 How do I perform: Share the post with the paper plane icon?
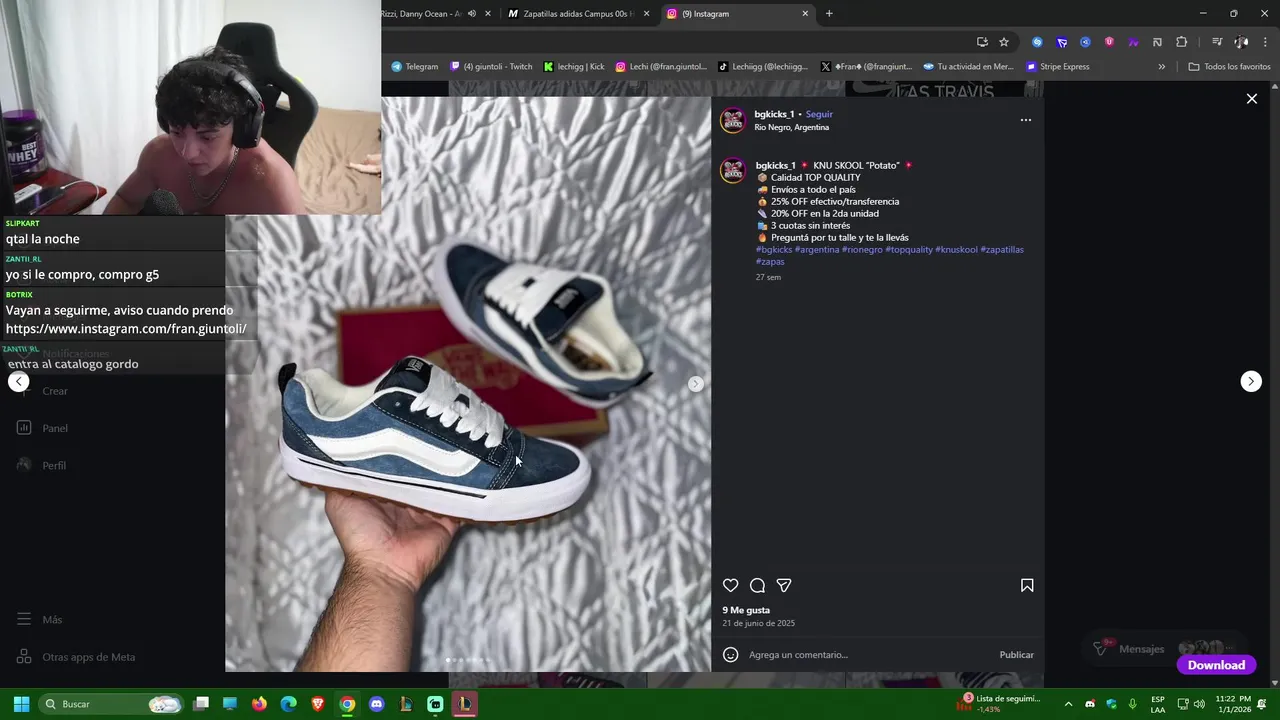pos(784,585)
